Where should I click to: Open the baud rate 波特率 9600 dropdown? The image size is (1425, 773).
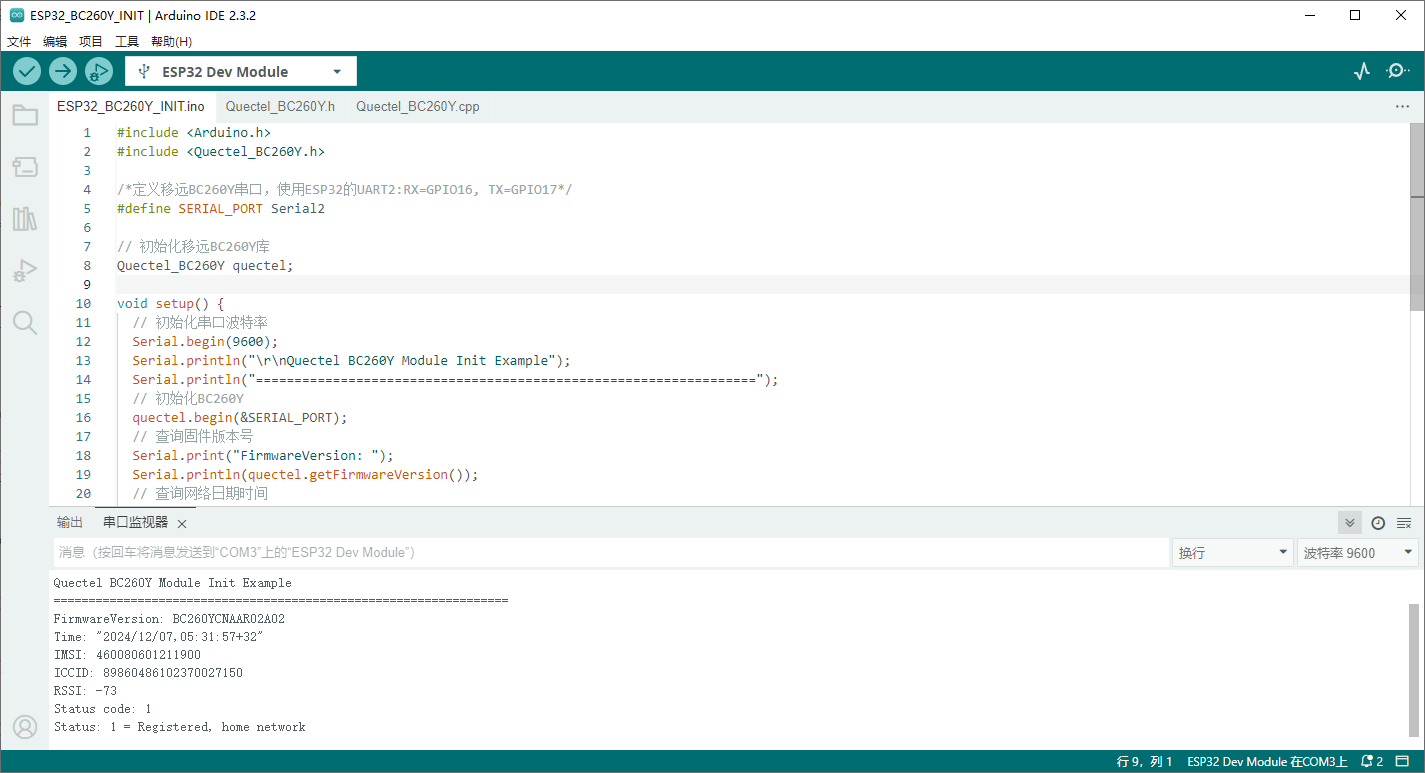(1358, 553)
